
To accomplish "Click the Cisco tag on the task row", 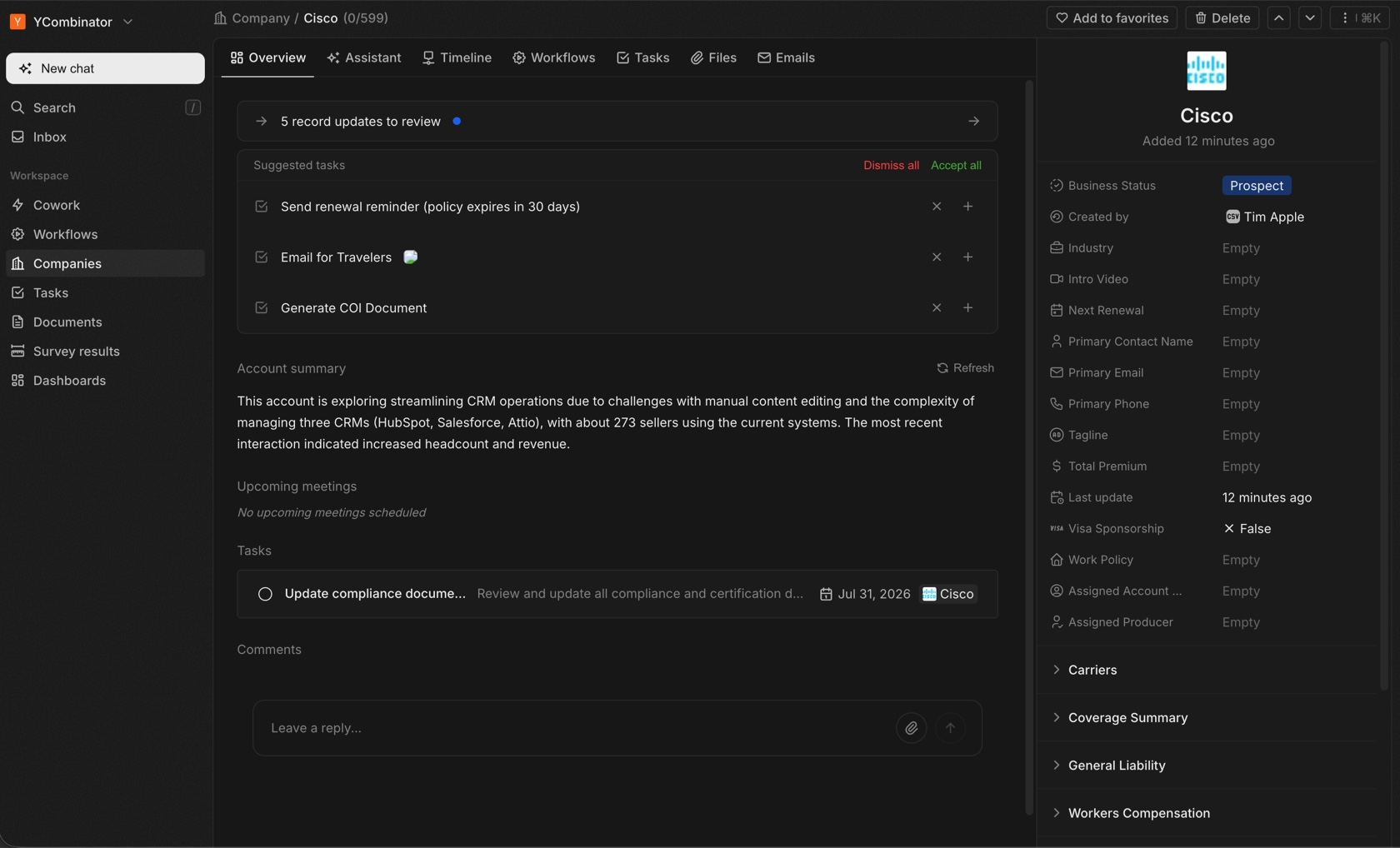I will pos(947,594).
